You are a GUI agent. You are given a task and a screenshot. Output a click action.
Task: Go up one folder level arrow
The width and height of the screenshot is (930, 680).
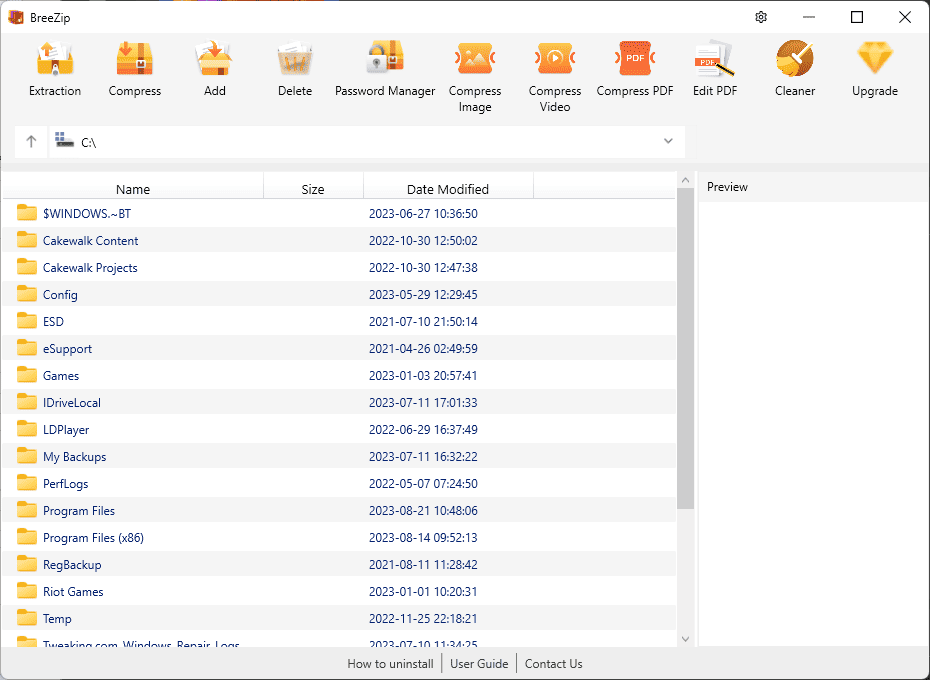(x=31, y=142)
